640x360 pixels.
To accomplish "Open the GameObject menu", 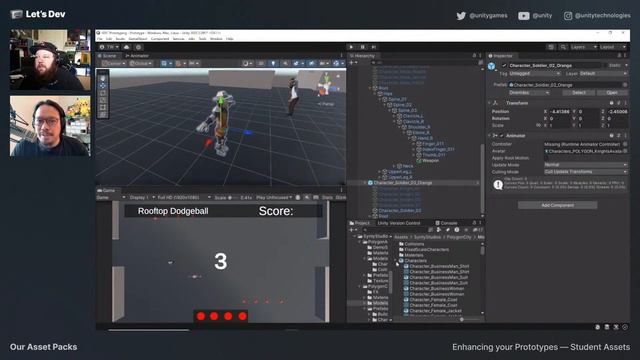I will coord(138,39).
